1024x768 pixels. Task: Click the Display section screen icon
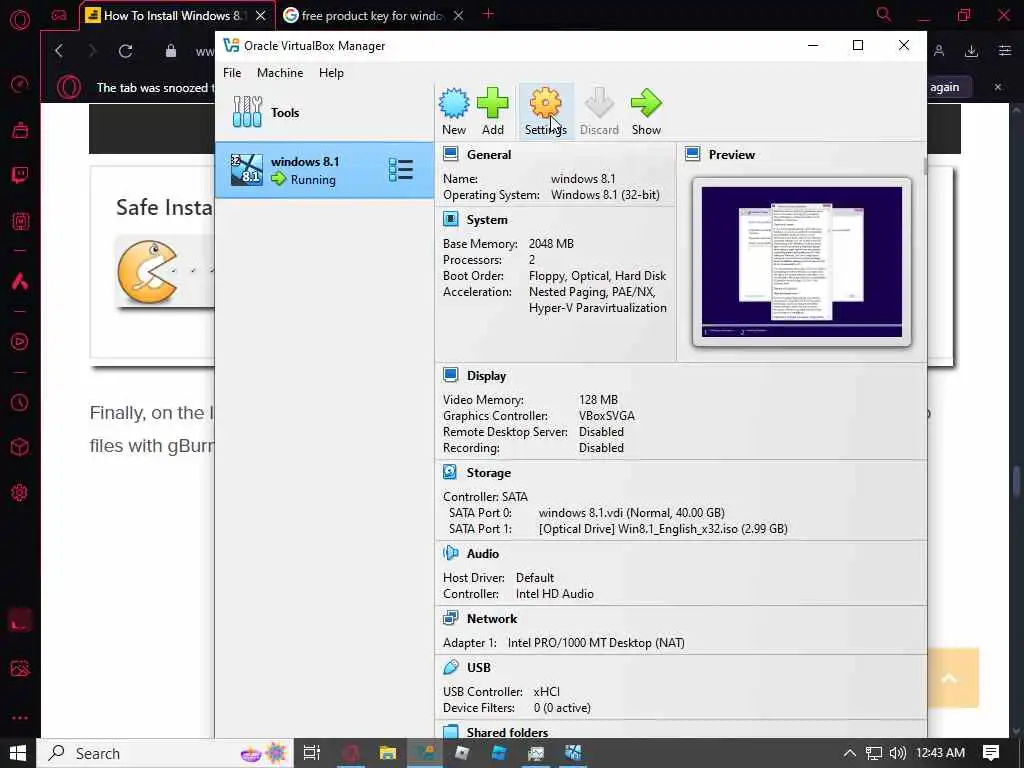click(451, 375)
